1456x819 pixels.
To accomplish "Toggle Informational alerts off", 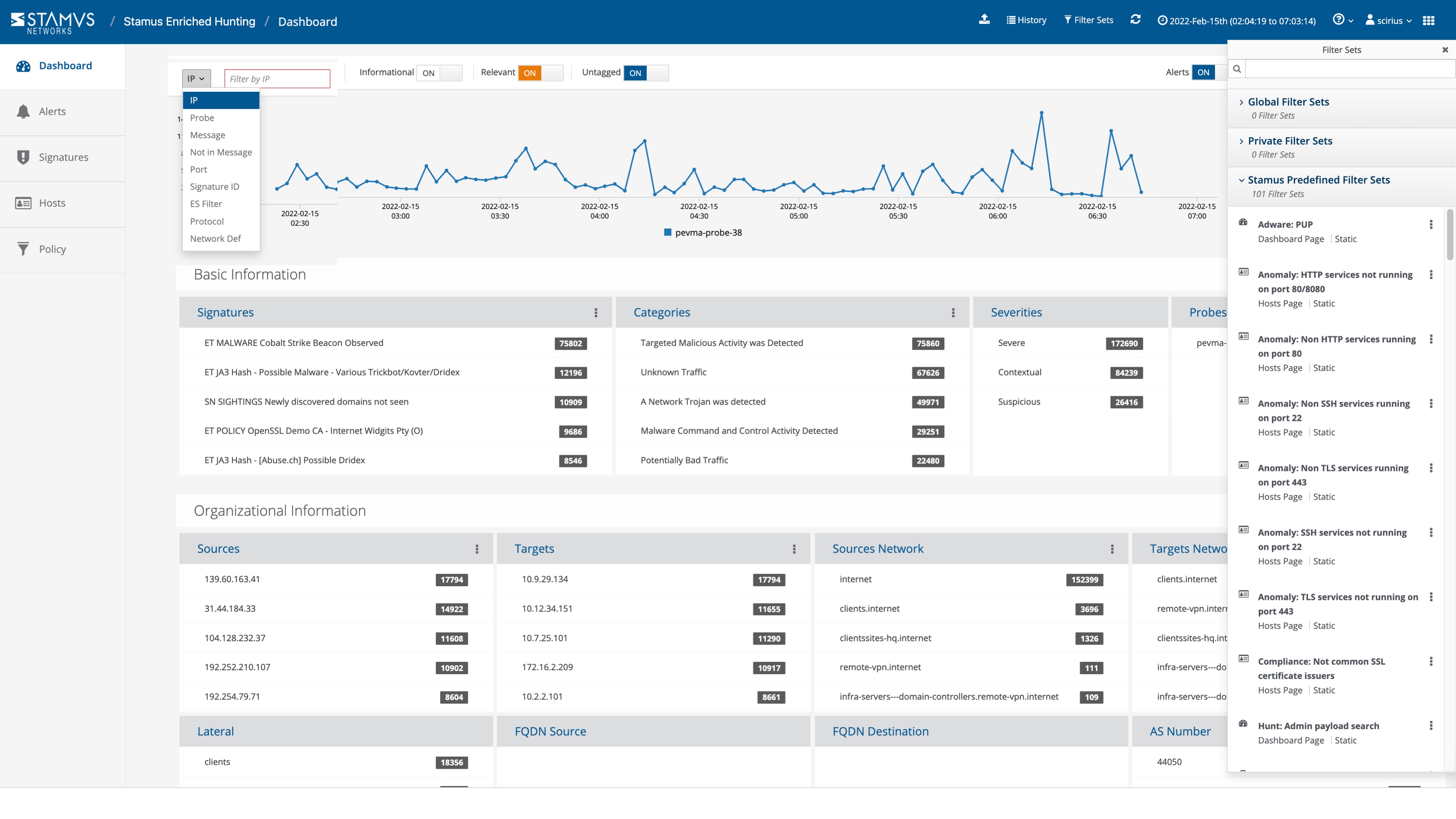I will click(440, 72).
